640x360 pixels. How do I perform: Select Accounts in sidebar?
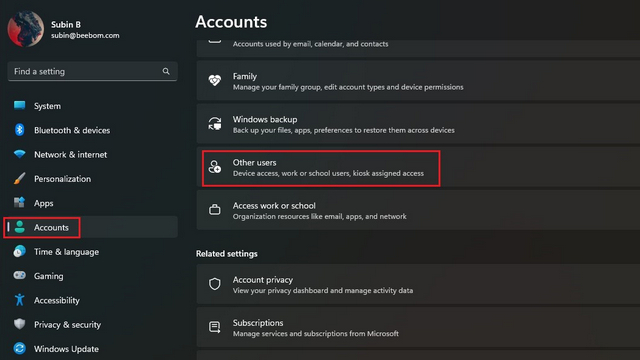pos(92,227)
